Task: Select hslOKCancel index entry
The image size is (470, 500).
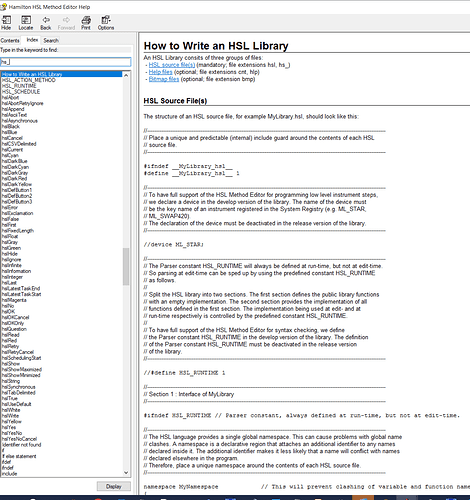Action: click(x=15, y=317)
